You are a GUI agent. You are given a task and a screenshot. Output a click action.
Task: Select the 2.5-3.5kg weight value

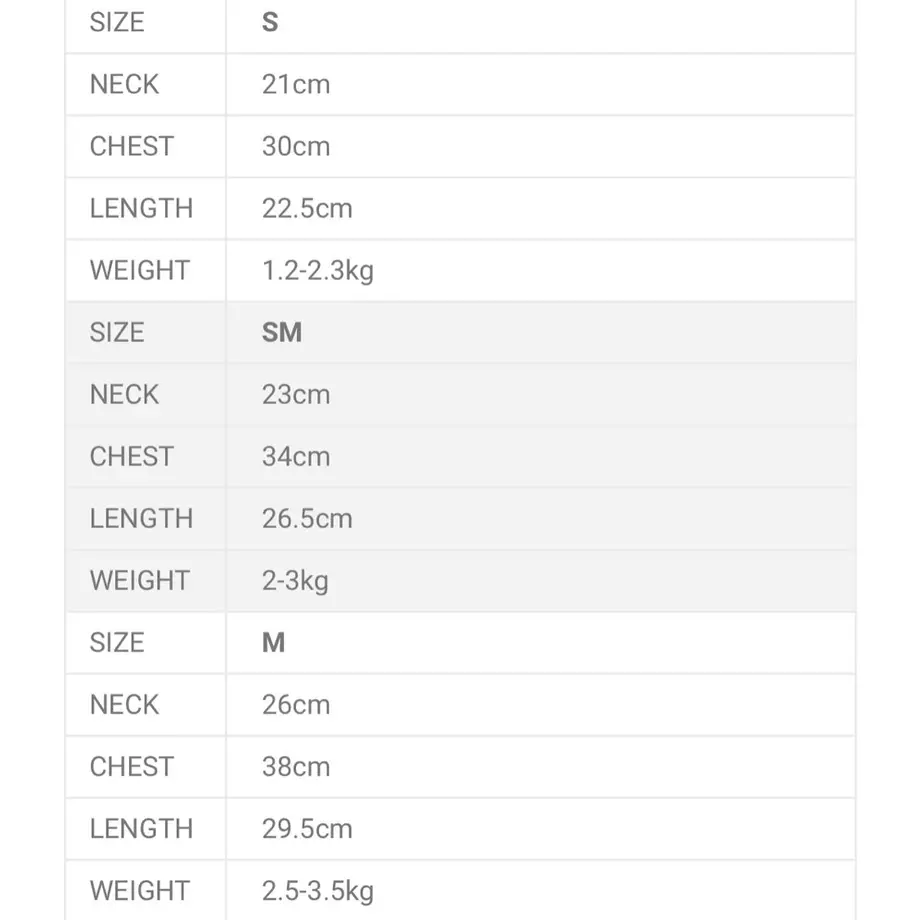317,891
